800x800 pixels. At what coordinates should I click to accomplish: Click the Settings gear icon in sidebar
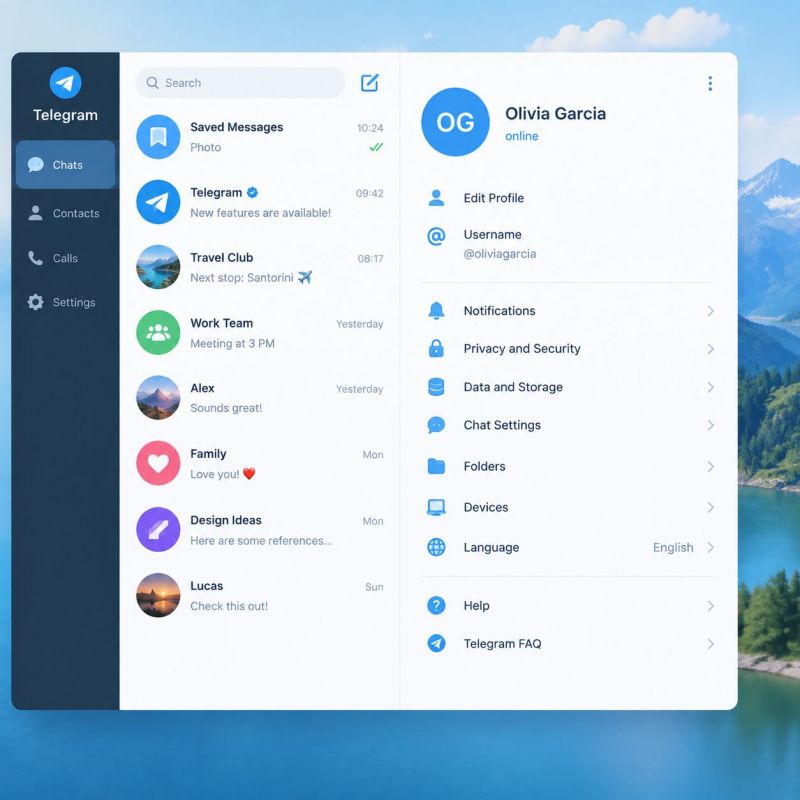pos(35,302)
